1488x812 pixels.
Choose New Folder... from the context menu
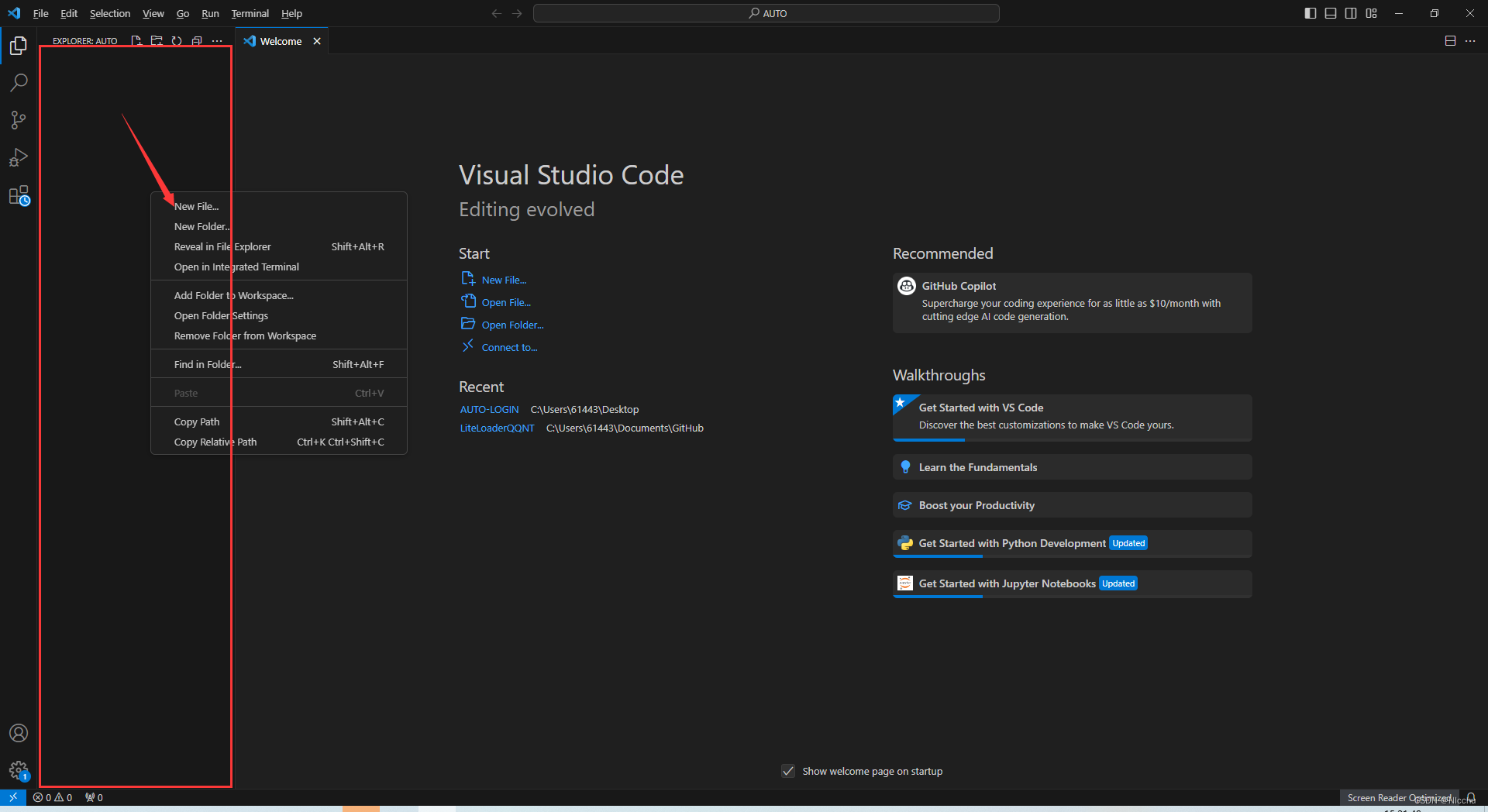279,226
